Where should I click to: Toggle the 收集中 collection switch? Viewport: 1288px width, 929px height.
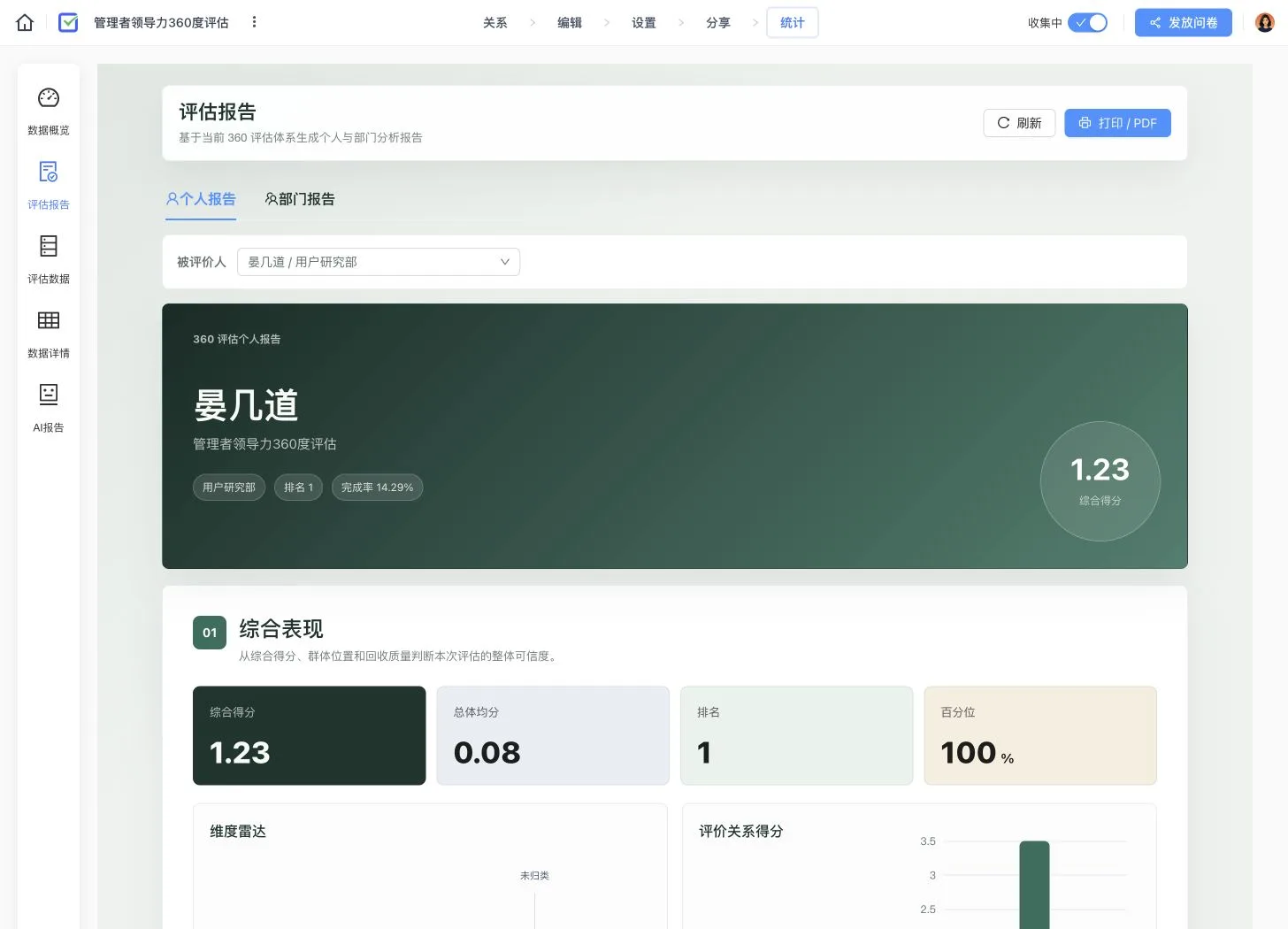coord(1087,23)
